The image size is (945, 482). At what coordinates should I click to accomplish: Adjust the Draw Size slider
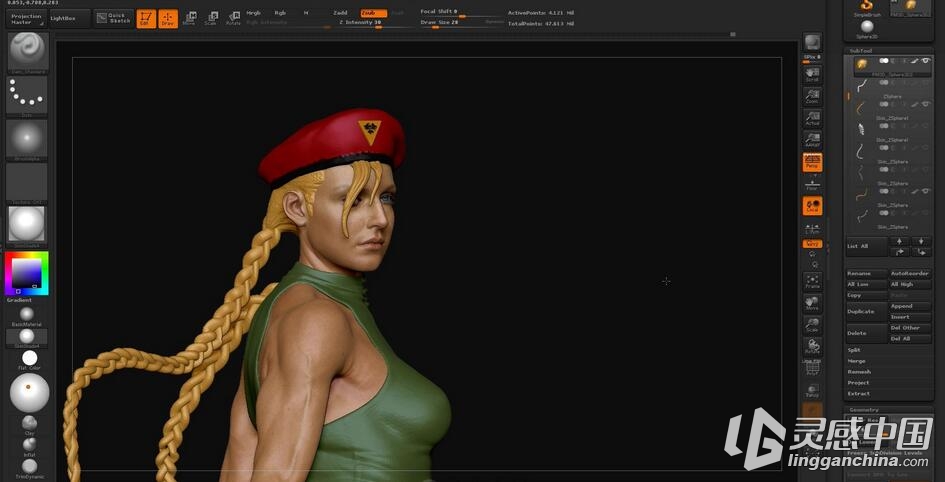pos(462,23)
